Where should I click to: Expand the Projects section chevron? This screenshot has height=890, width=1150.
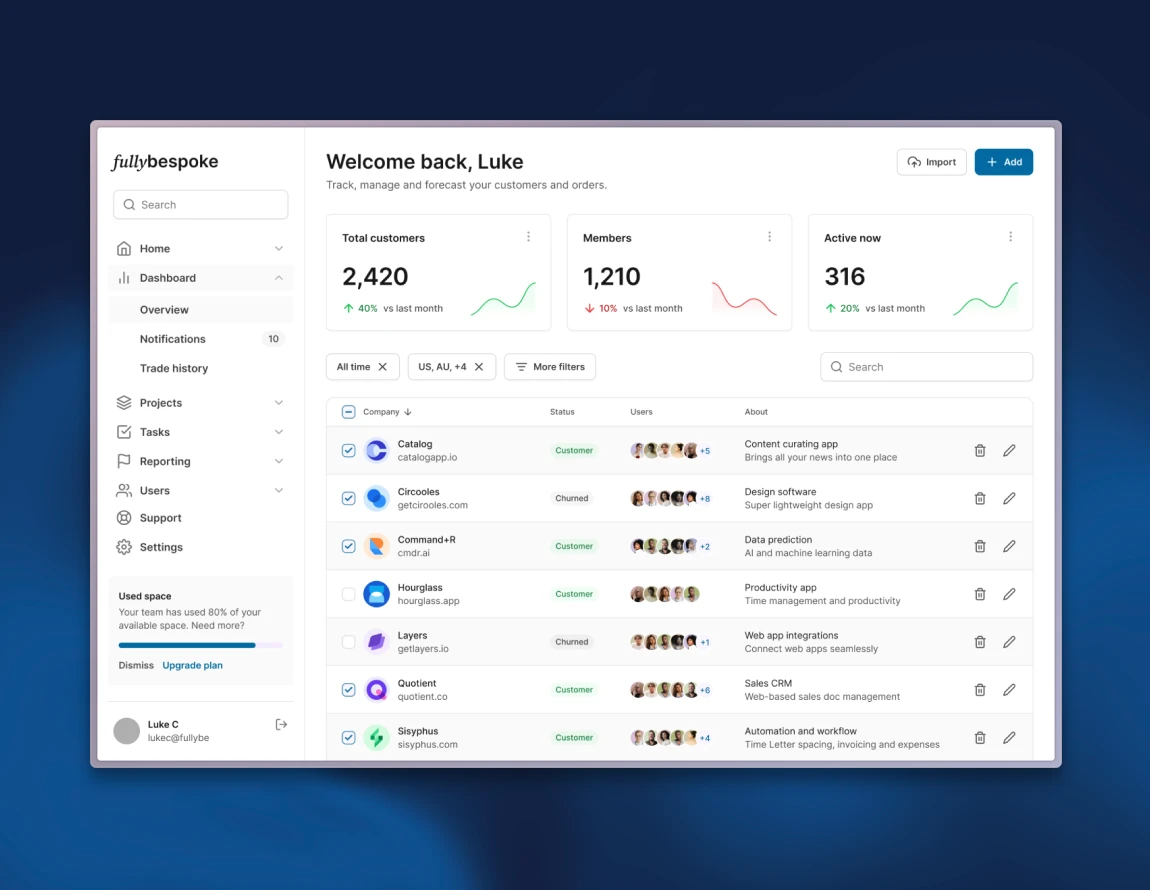(x=279, y=403)
